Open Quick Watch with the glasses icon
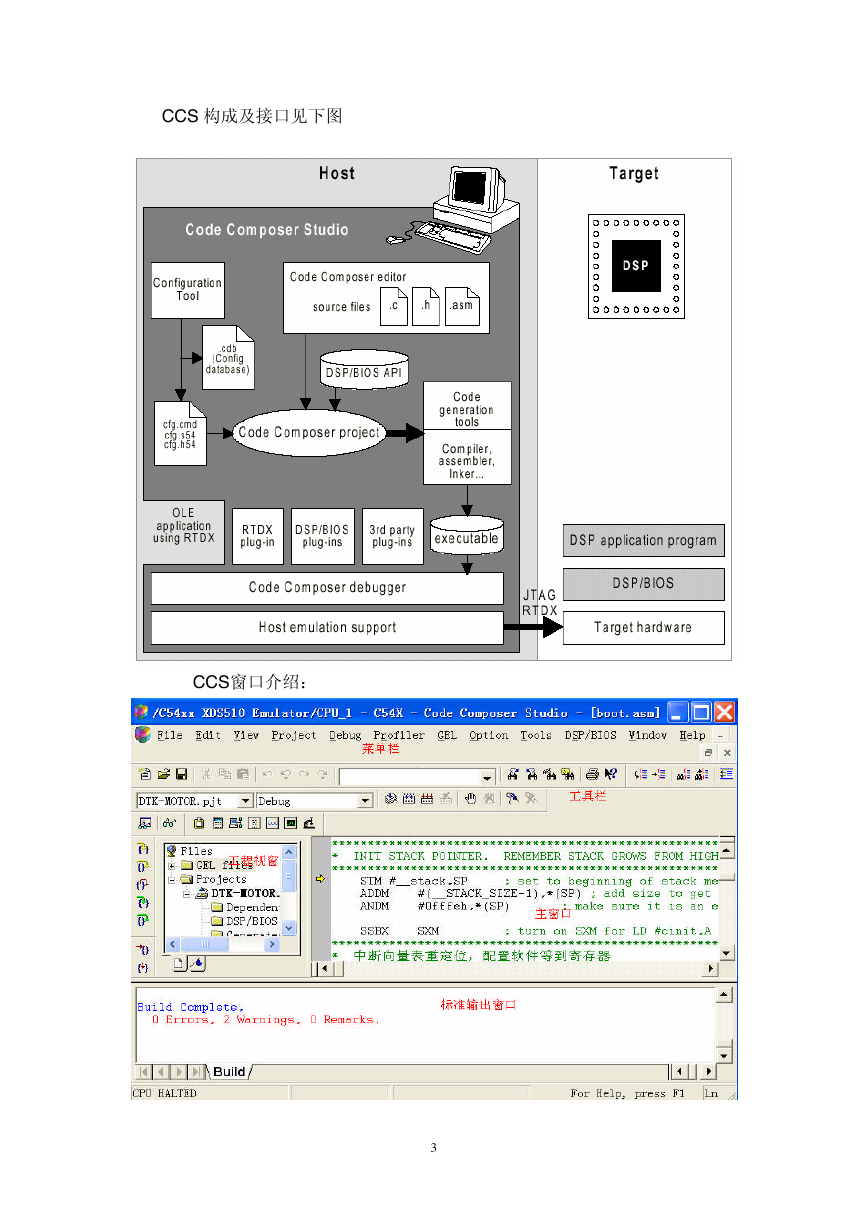Screen dimensions: 868x1228 tap(170, 823)
